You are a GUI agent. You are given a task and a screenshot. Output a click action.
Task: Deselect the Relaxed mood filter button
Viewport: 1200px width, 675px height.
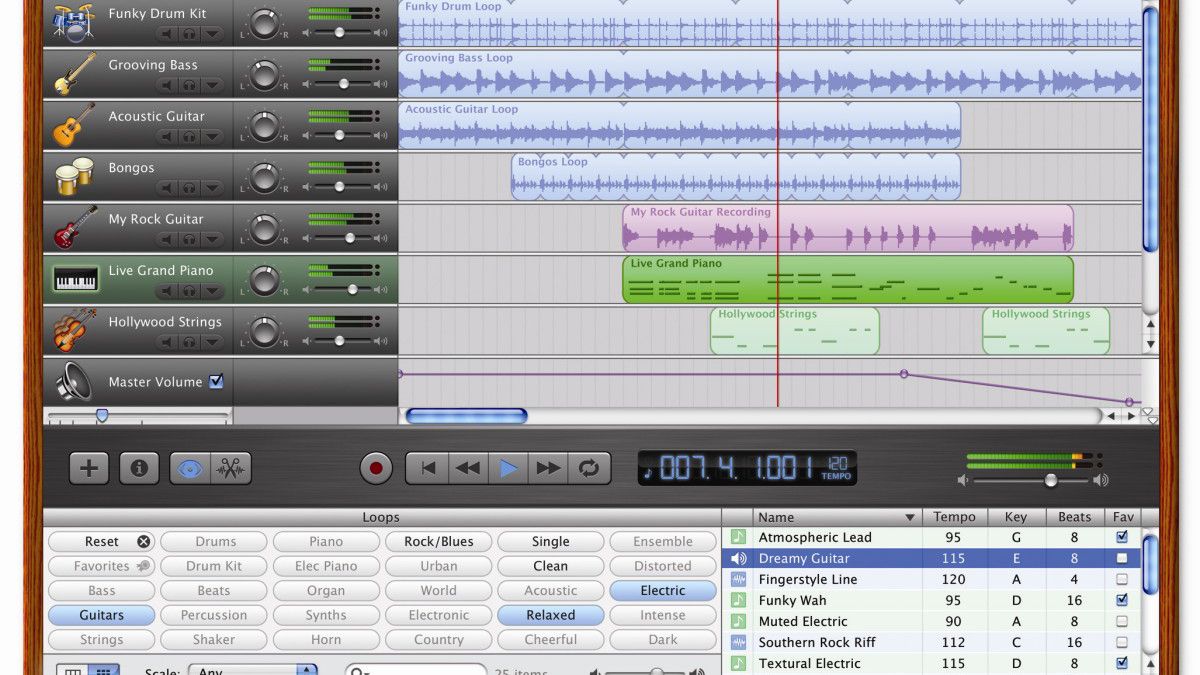(x=550, y=615)
